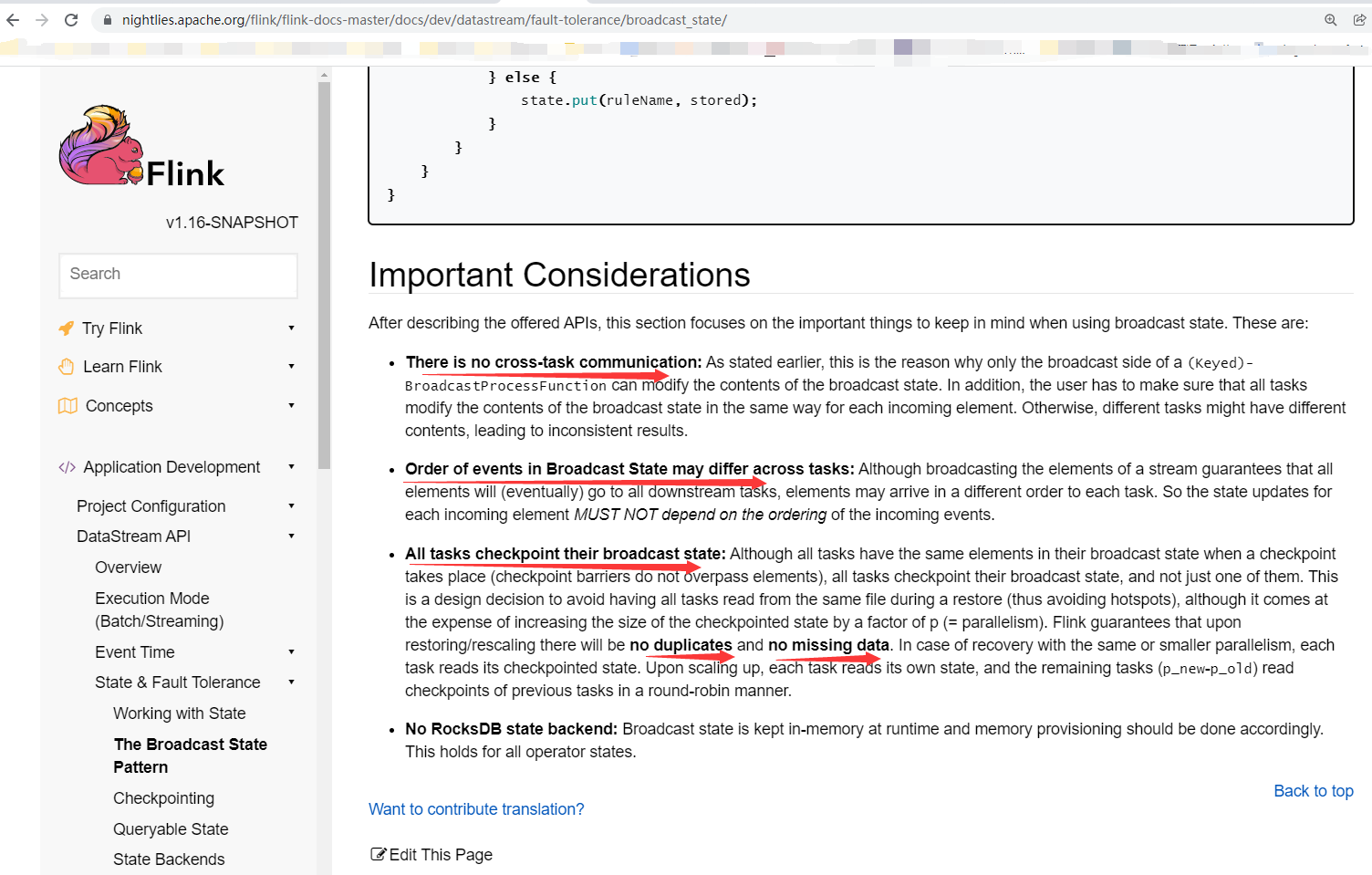The image size is (1372, 875).
Task: Open the Learn Flink section
Action: tap(122, 367)
